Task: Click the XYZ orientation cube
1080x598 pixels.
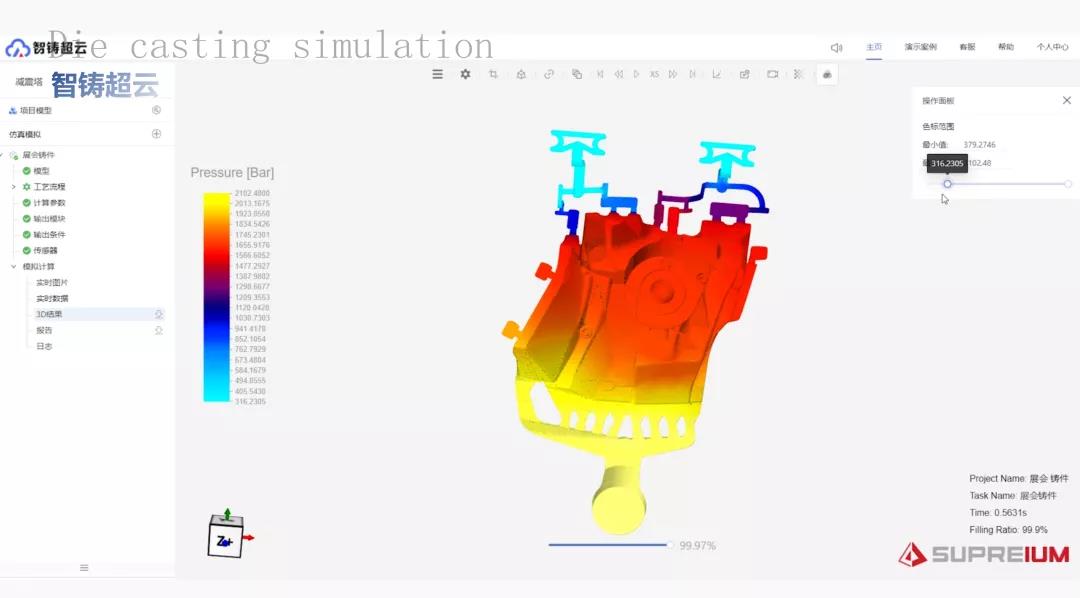Action: coord(224,539)
